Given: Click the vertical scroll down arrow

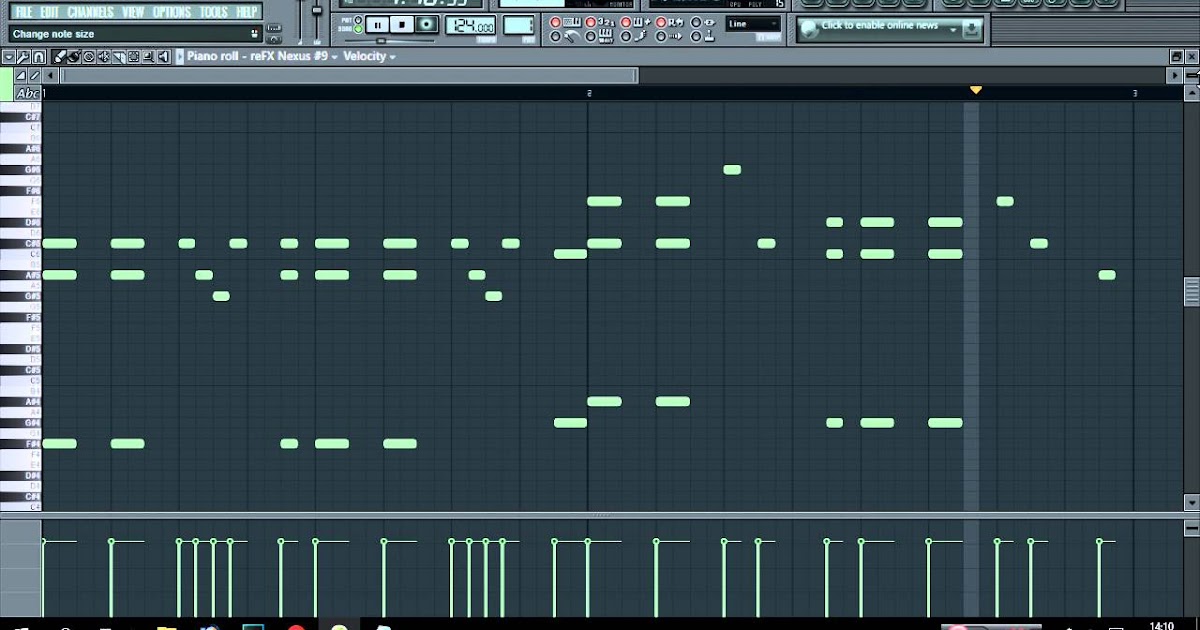Looking at the screenshot, I should [1191, 502].
